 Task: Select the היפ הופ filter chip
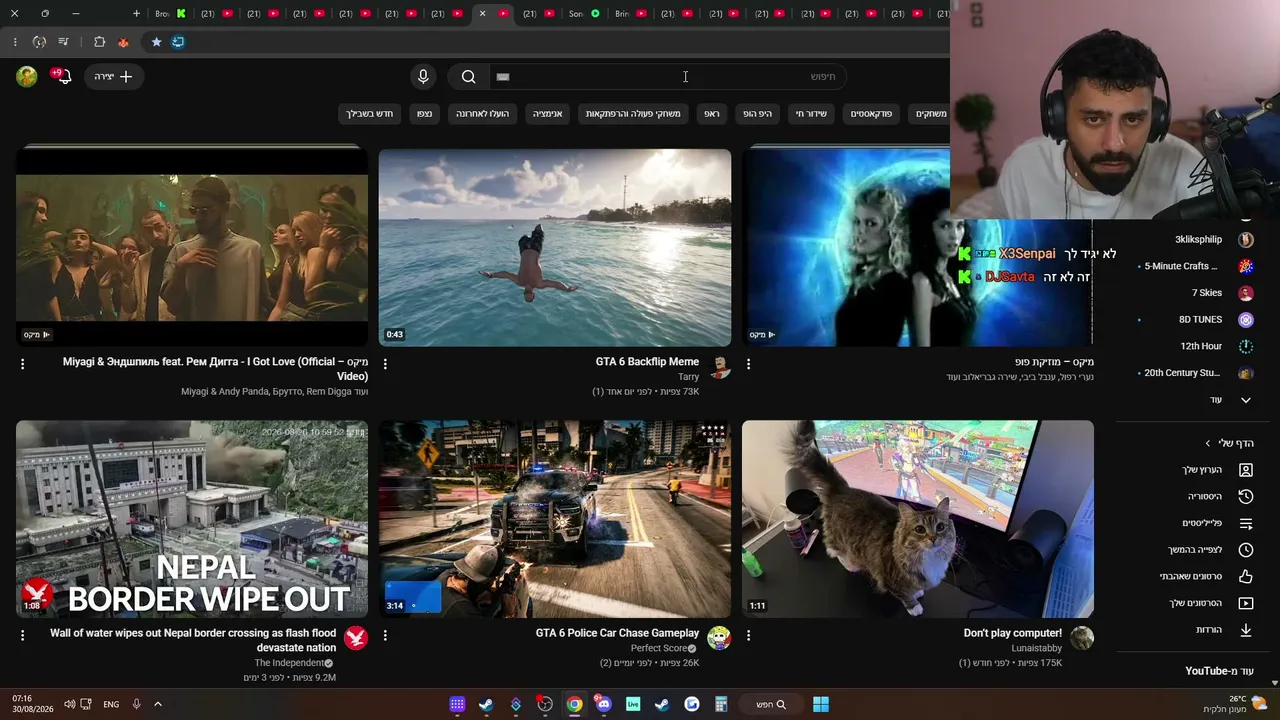[x=757, y=113]
